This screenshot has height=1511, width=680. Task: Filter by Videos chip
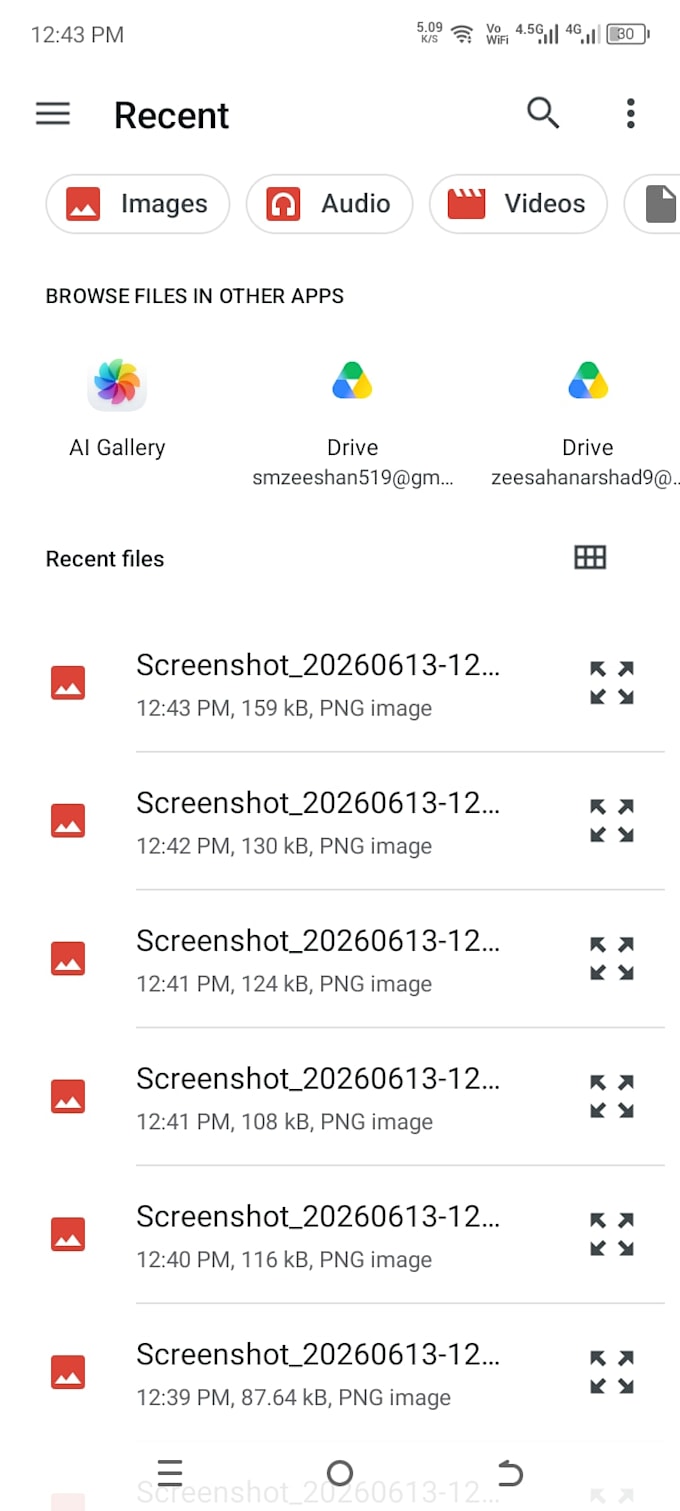tap(518, 204)
